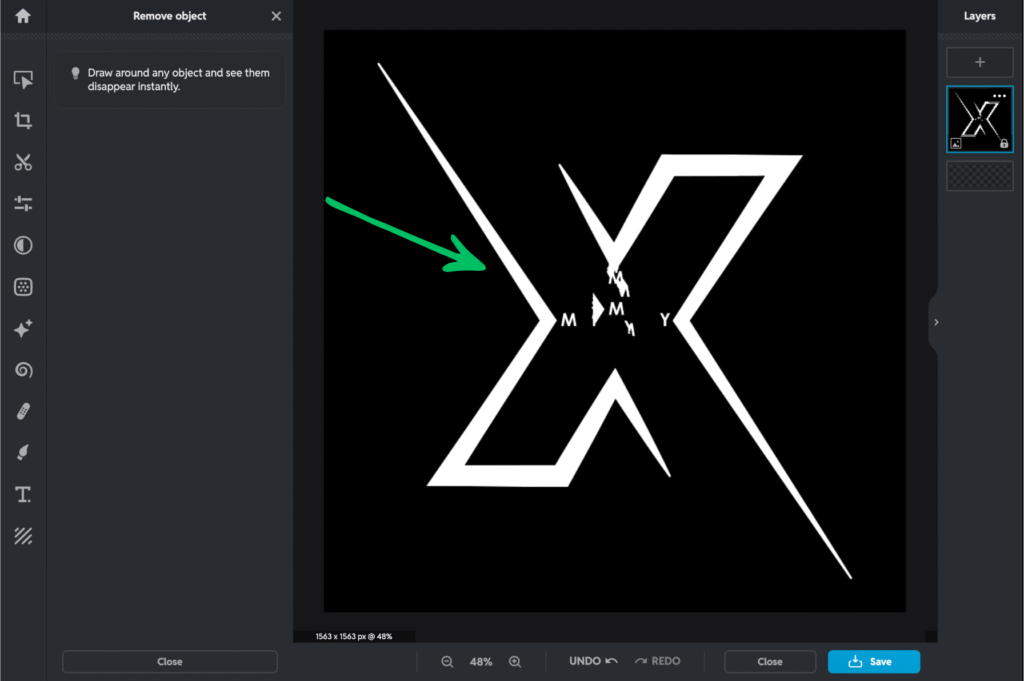Open the Cutout scissors tool
The width and height of the screenshot is (1024, 681).
(23, 163)
